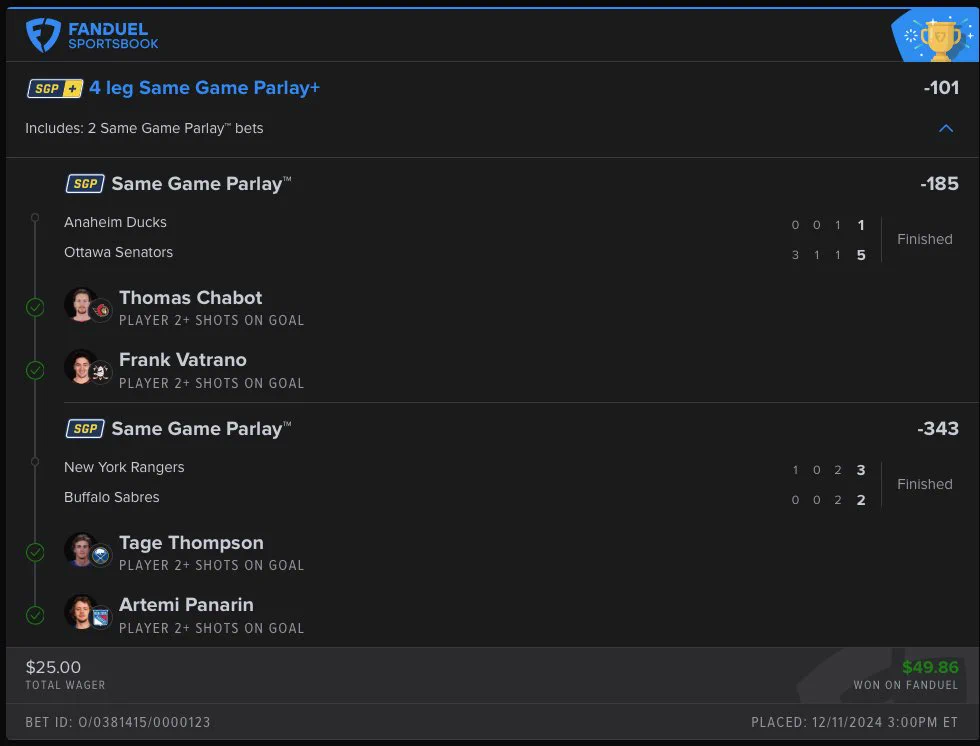The image size is (980, 746).
Task: Select the Tage Thompson name
Action: 191,543
